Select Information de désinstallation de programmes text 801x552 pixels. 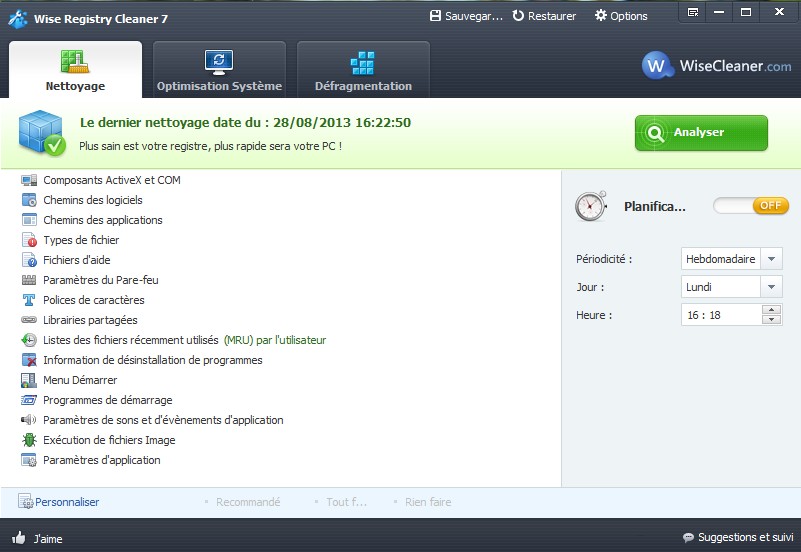[x=153, y=360]
